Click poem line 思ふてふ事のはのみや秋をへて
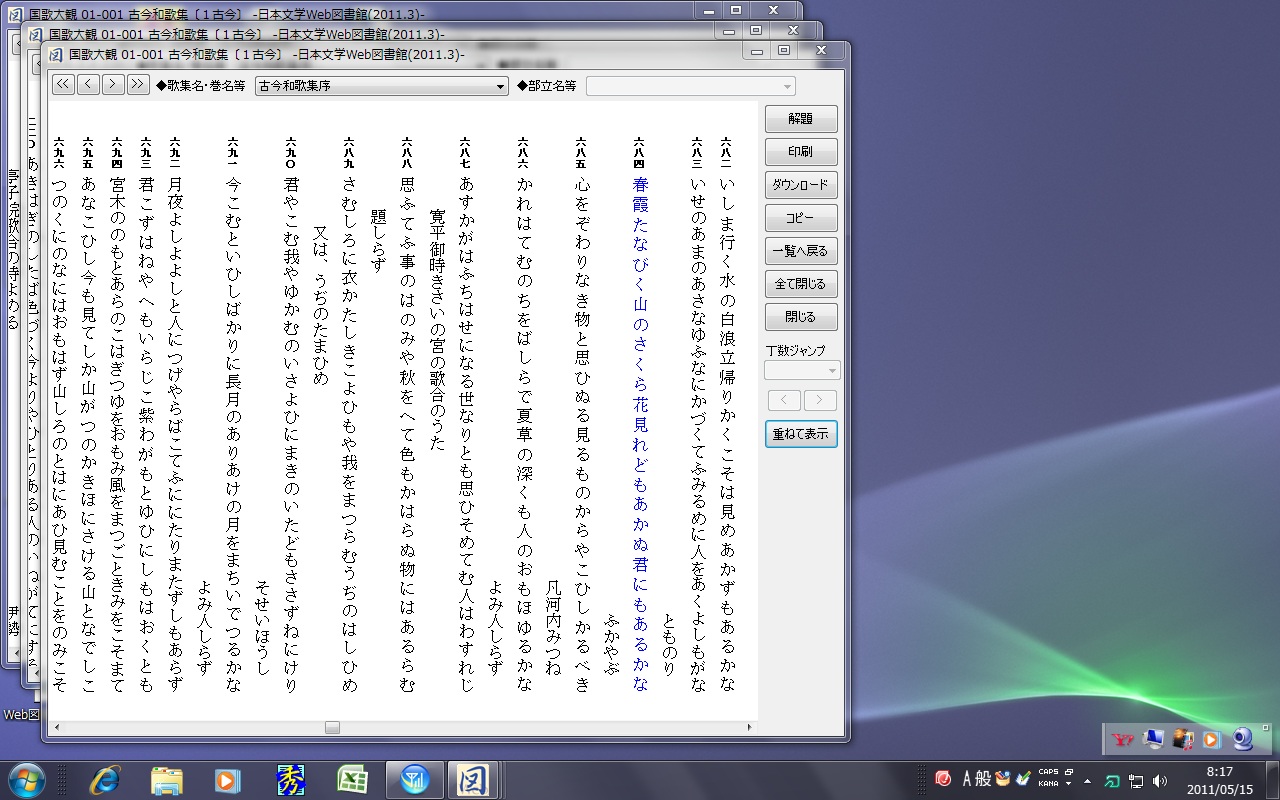The height and width of the screenshot is (800, 1280). 407,434
